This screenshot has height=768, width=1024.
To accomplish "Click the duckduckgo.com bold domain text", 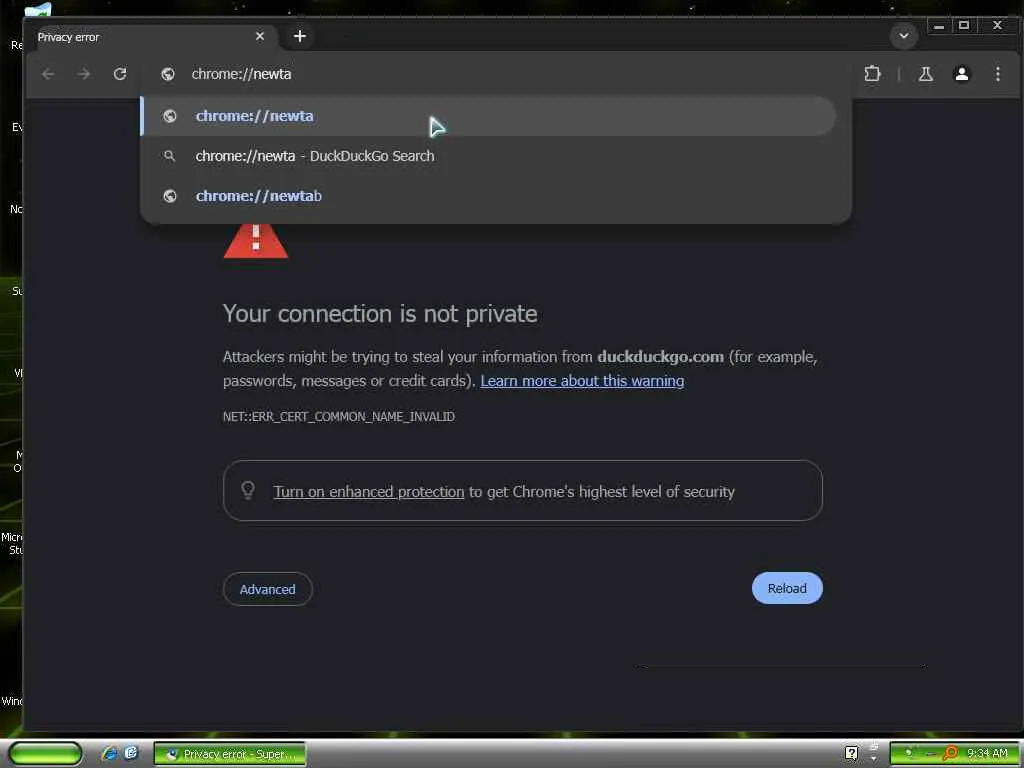I will (x=660, y=357).
